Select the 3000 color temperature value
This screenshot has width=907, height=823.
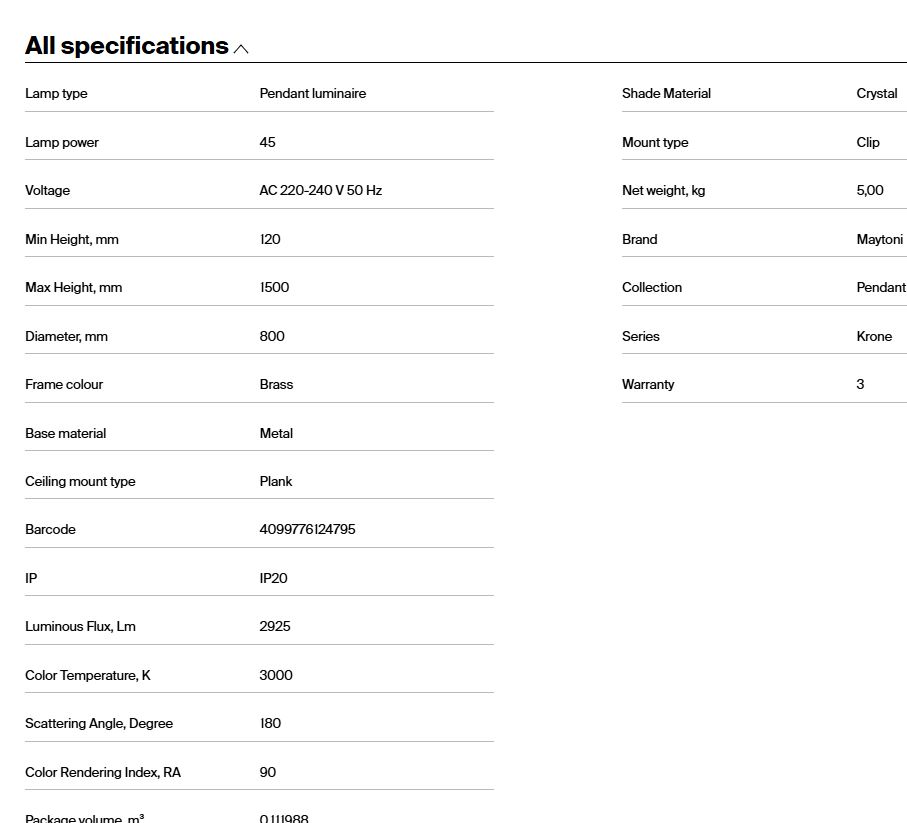[x=276, y=676]
